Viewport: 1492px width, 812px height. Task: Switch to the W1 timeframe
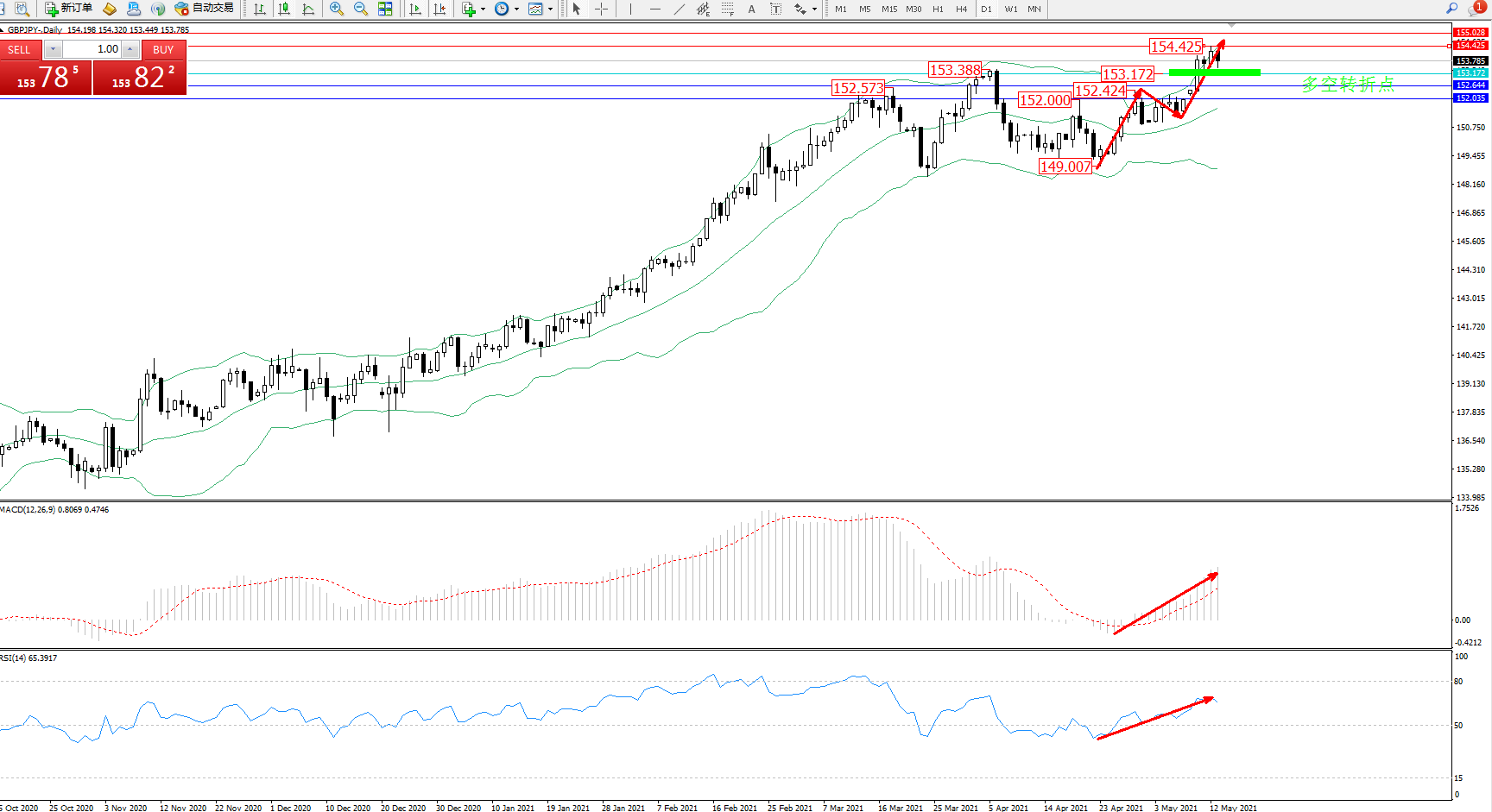coord(1010,9)
